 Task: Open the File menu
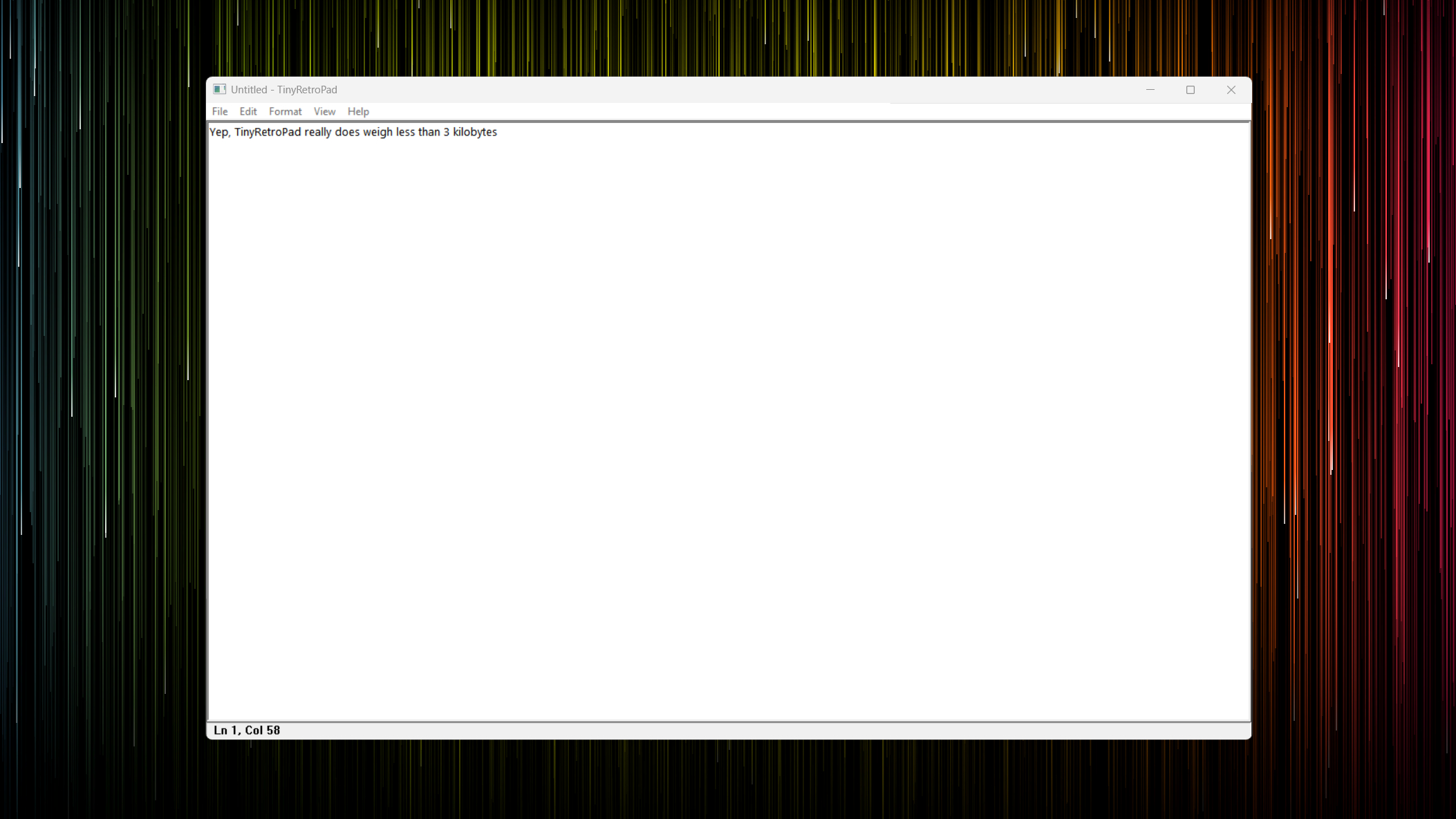pos(220,111)
